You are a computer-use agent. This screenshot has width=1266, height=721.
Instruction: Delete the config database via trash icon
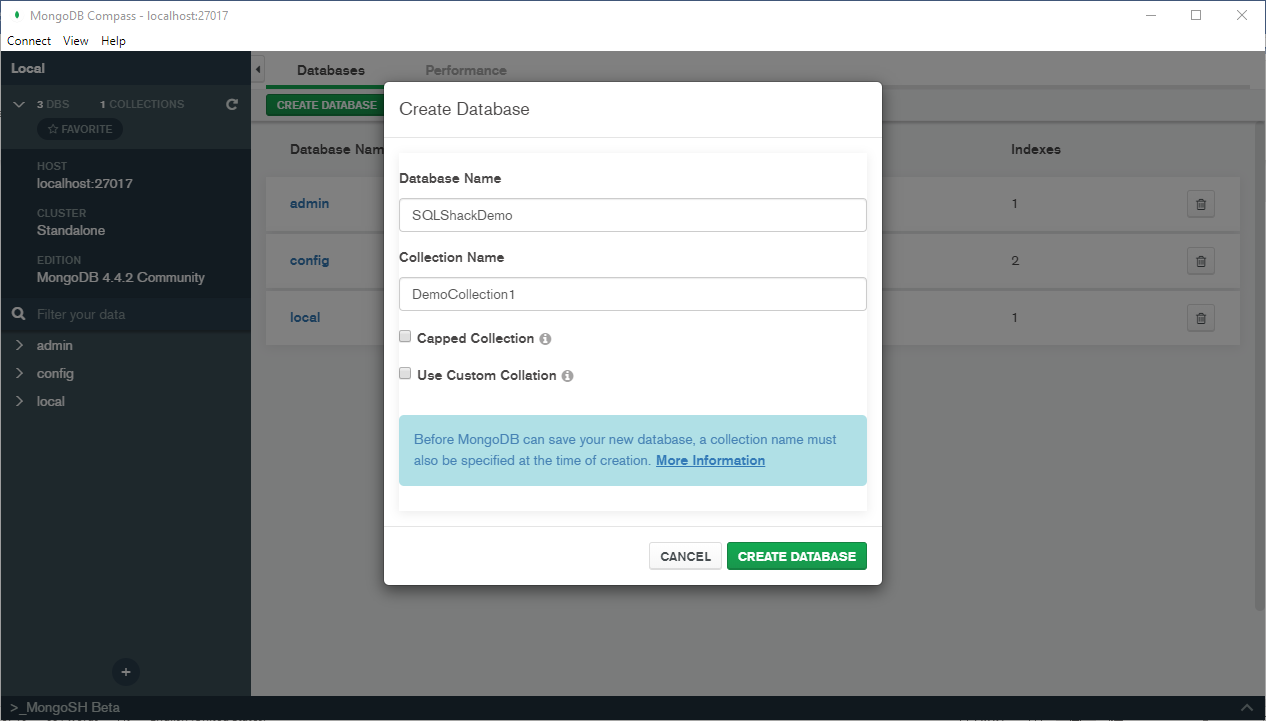point(1201,261)
